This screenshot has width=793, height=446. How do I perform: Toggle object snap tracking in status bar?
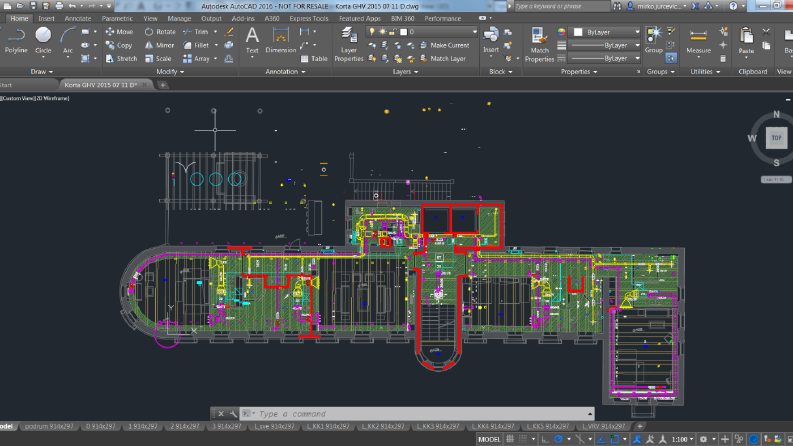[x=601, y=439]
